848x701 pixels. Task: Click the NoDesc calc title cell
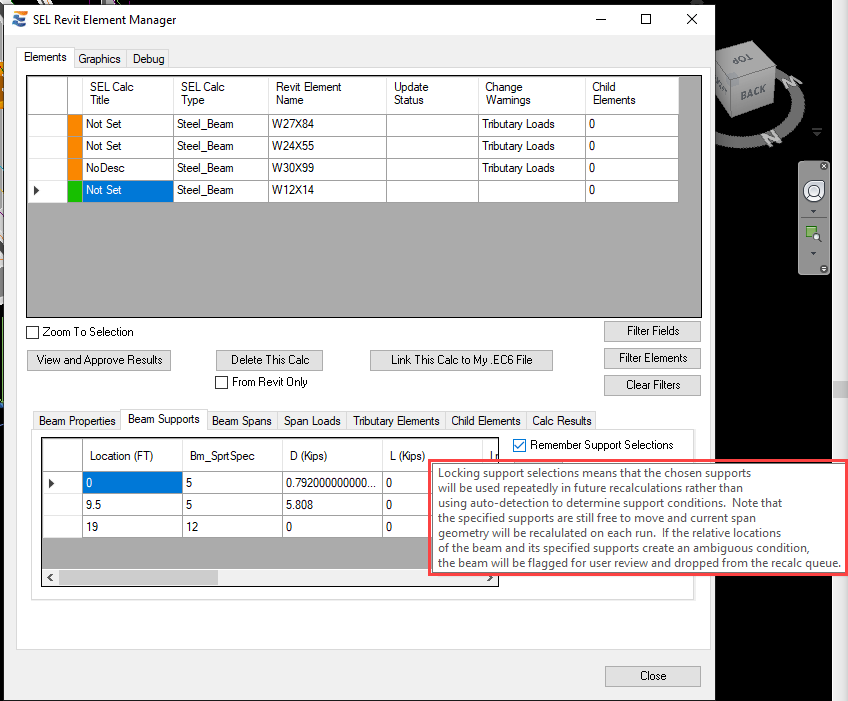point(128,169)
